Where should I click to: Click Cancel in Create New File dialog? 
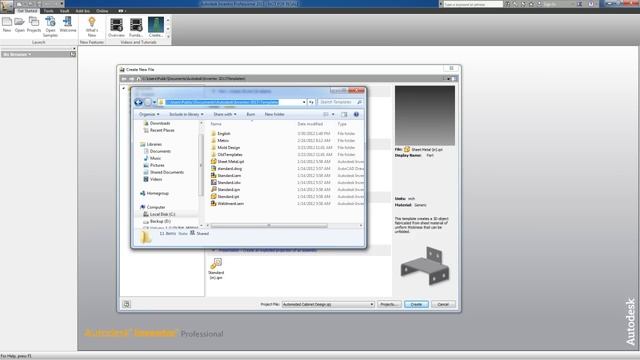tap(443, 304)
